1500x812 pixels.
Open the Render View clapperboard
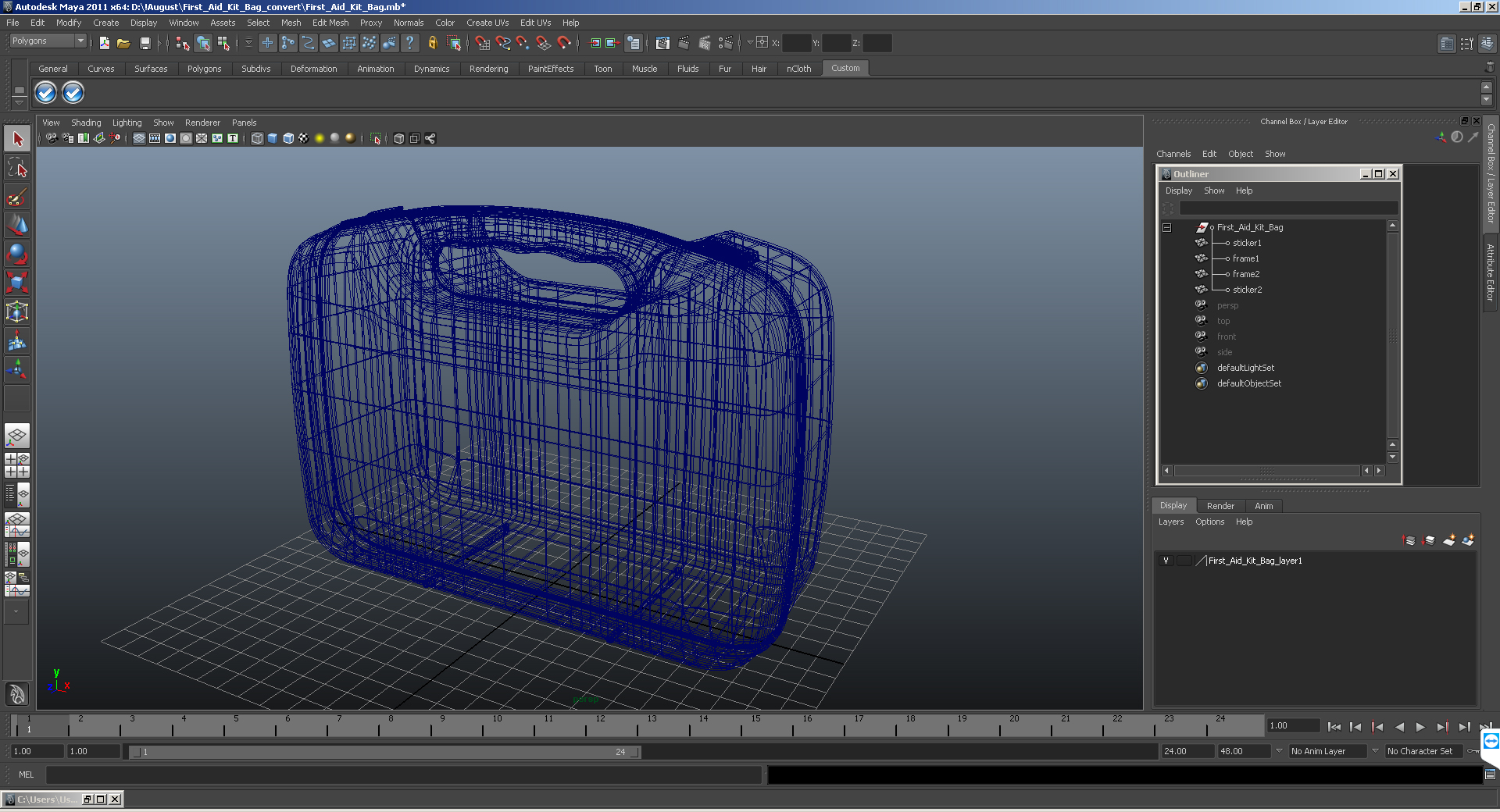tap(662, 43)
